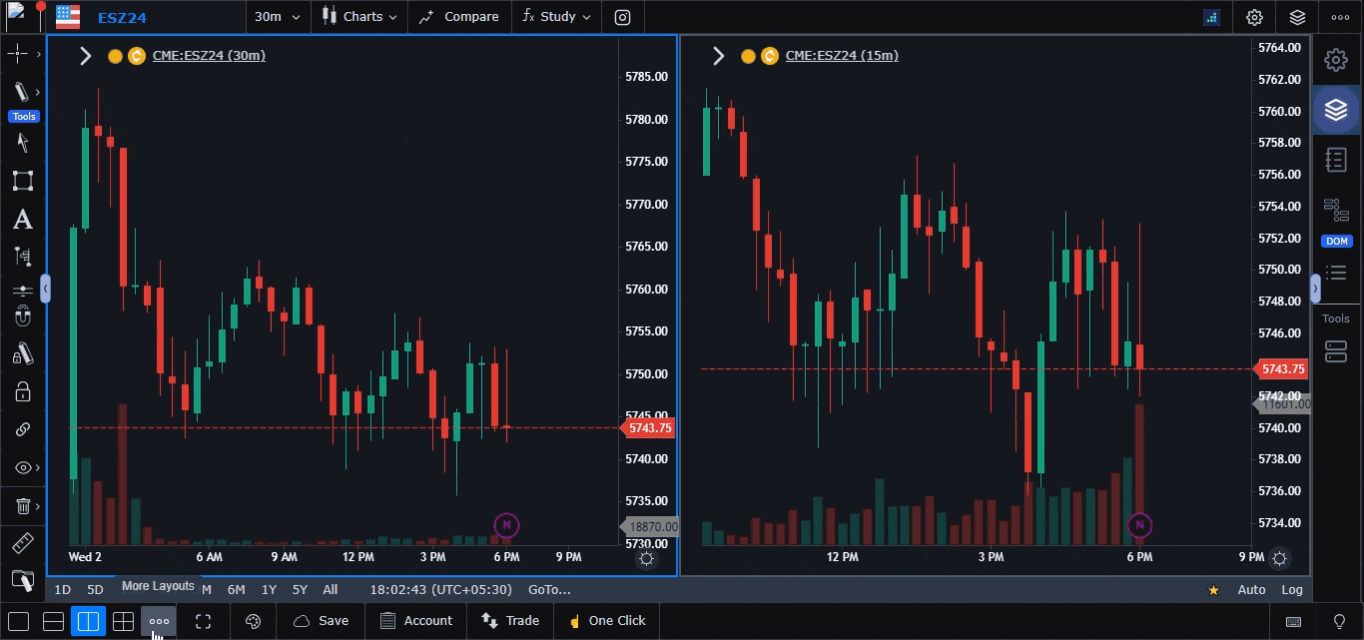Click the purple N marker near 6 PM
This screenshot has height=640, width=1364.
[x=506, y=524]
